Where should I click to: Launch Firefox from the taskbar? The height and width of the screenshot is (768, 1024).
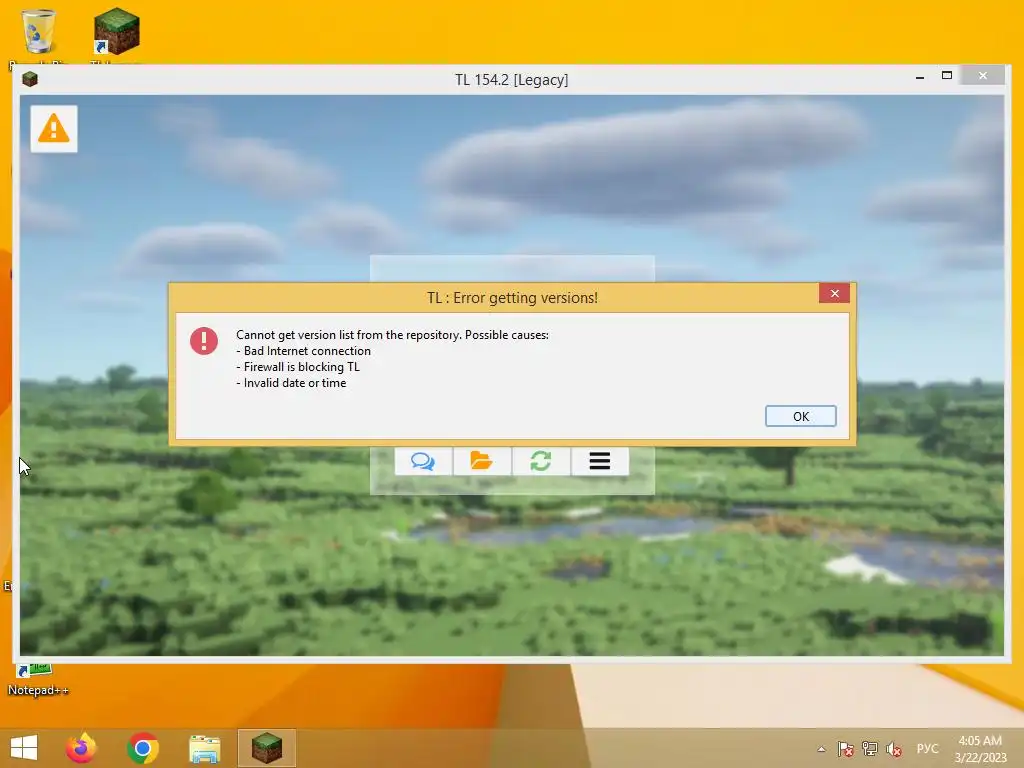pos(81,748)
